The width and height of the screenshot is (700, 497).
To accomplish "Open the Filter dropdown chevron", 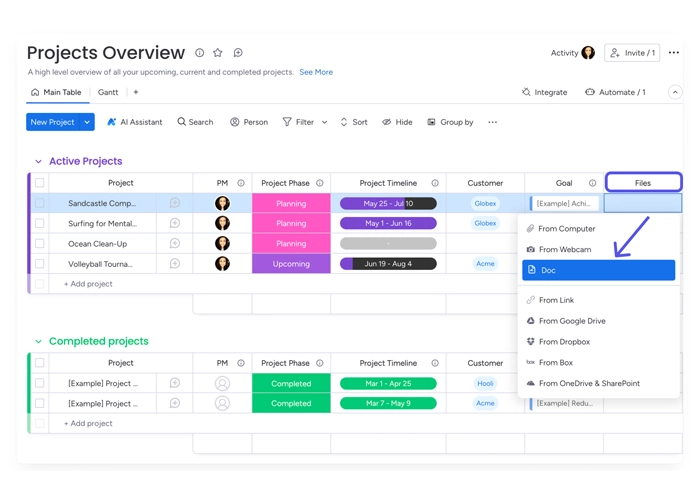I will (325, 122).
